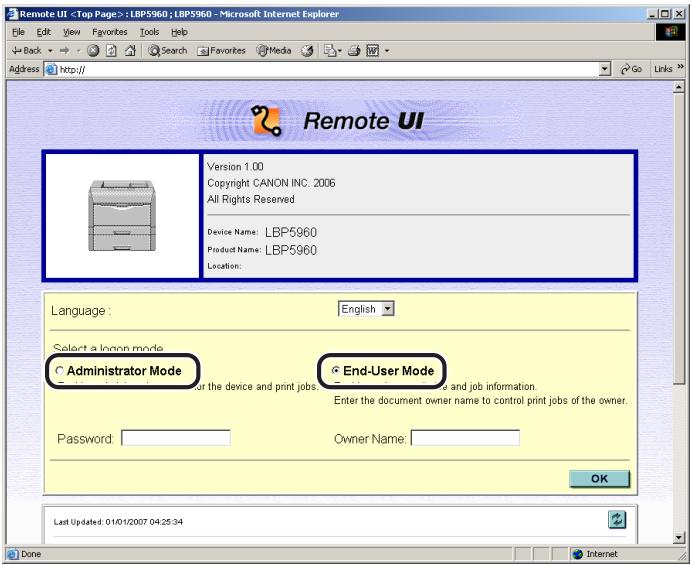Viewport: 693px width, 565px height.
Task: Click the Last Updated timestamp text
Action: pyautogui.click(x=118, y=522)
